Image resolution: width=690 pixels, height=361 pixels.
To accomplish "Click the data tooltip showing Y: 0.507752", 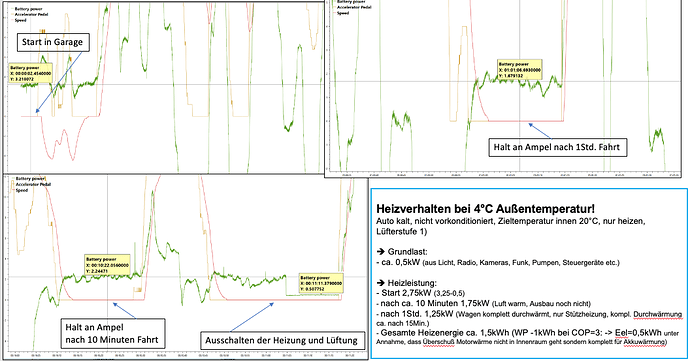I will coord(321,283).
